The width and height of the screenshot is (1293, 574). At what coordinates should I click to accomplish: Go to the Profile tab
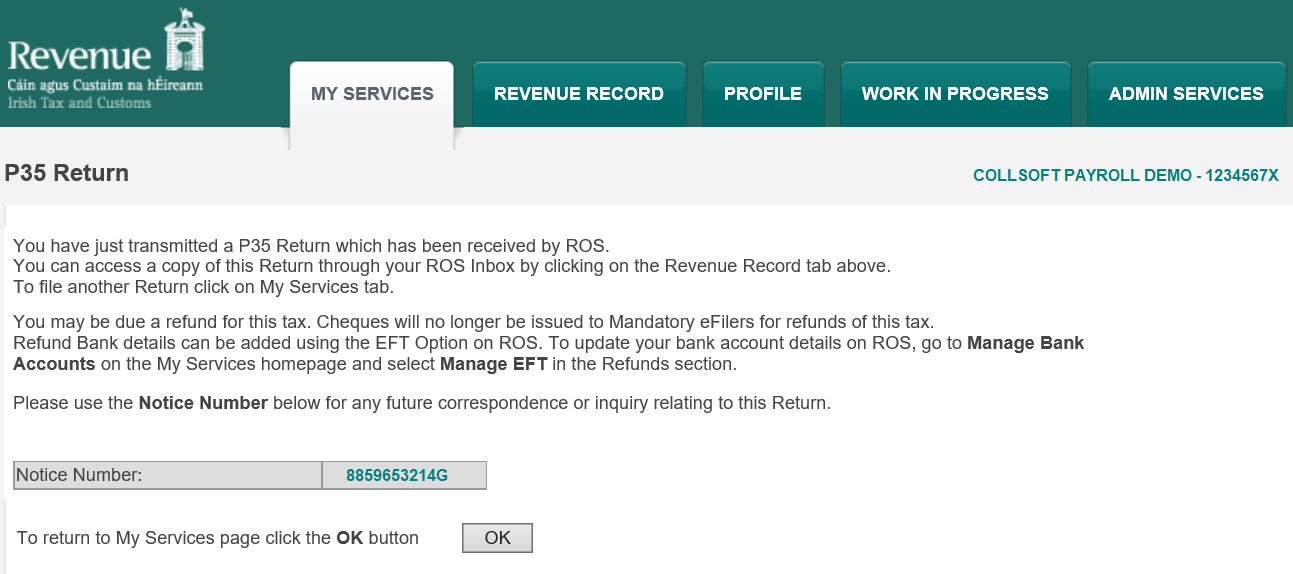click(762, 94)
